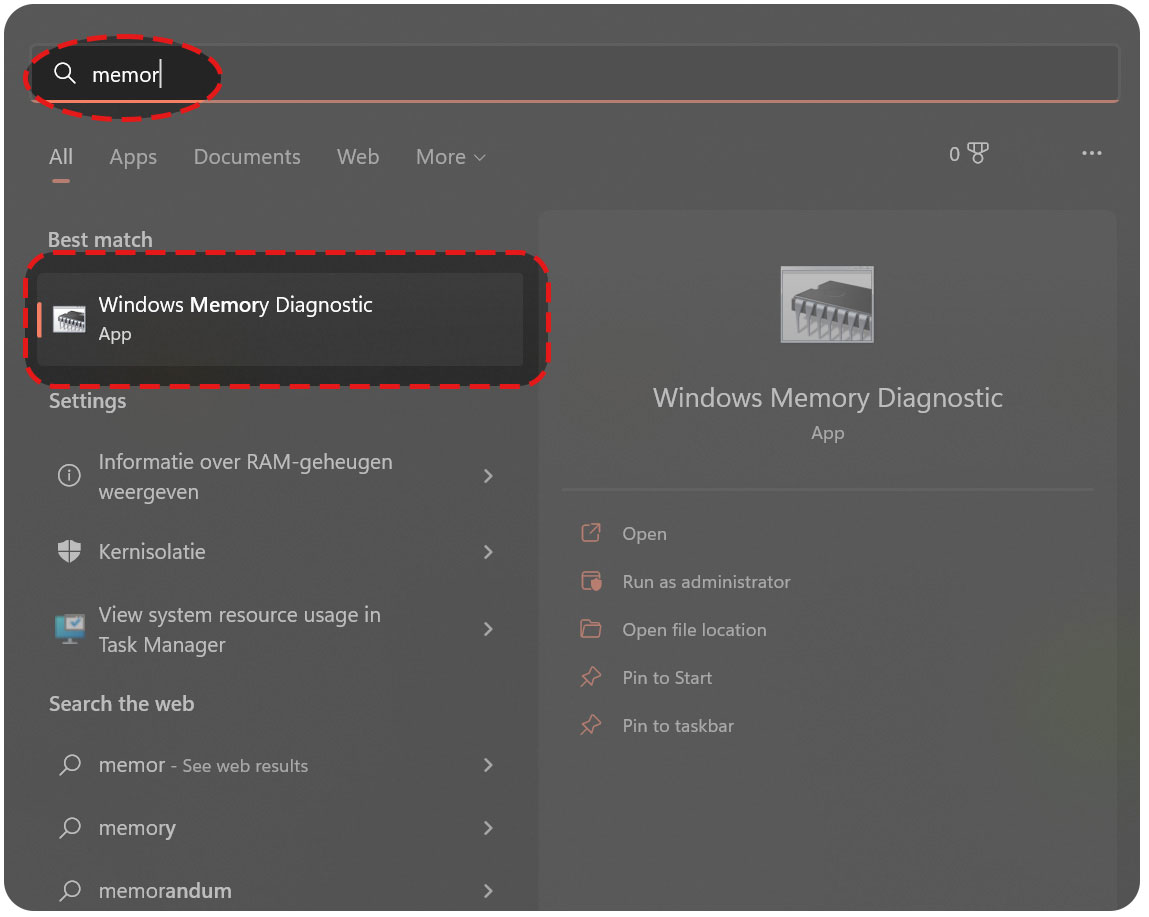Viewport: 1149px width, 917px height.
Task: Select Open file location
Action: coord(694,630)
